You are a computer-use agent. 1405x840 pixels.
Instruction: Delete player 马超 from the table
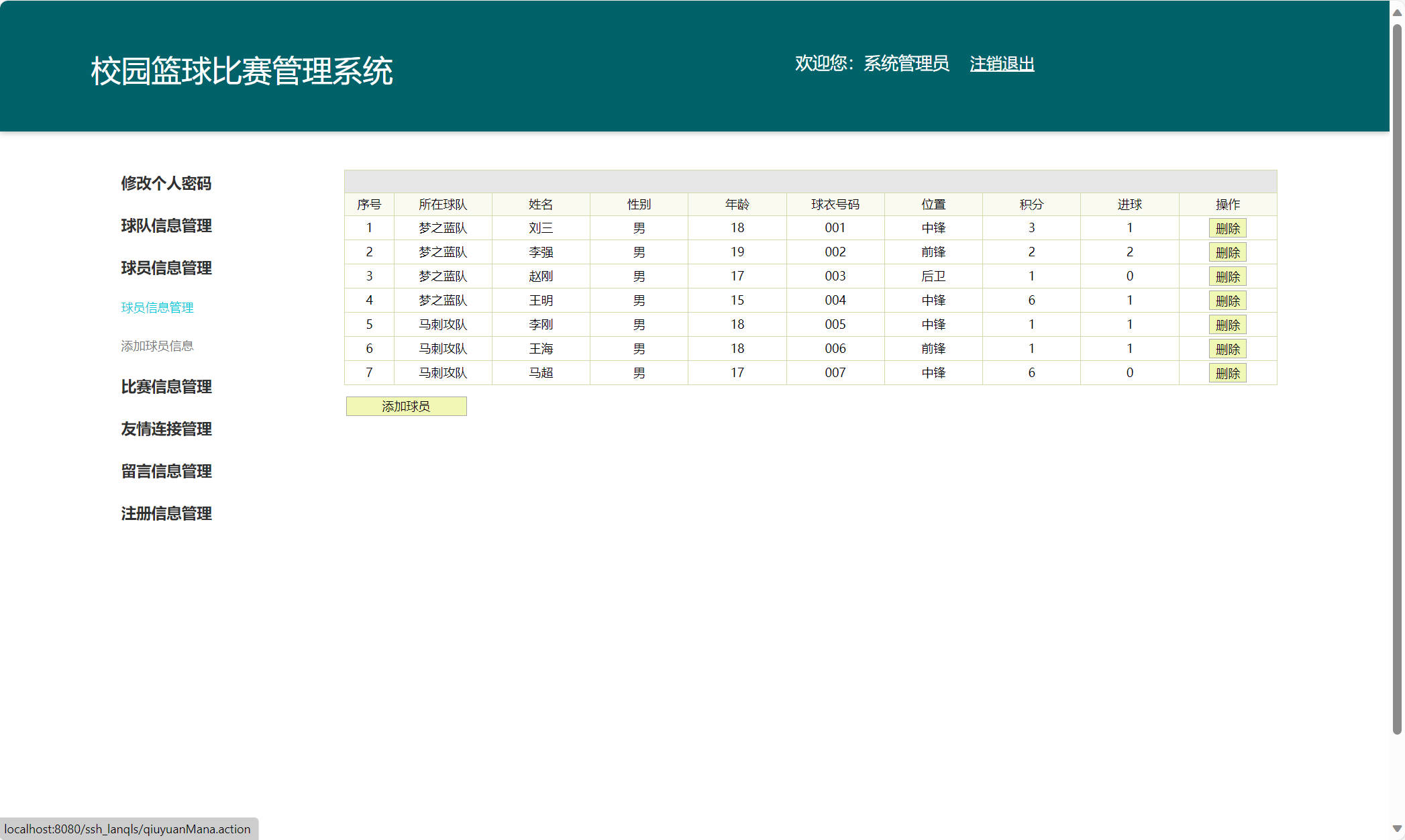(1227, 373)
